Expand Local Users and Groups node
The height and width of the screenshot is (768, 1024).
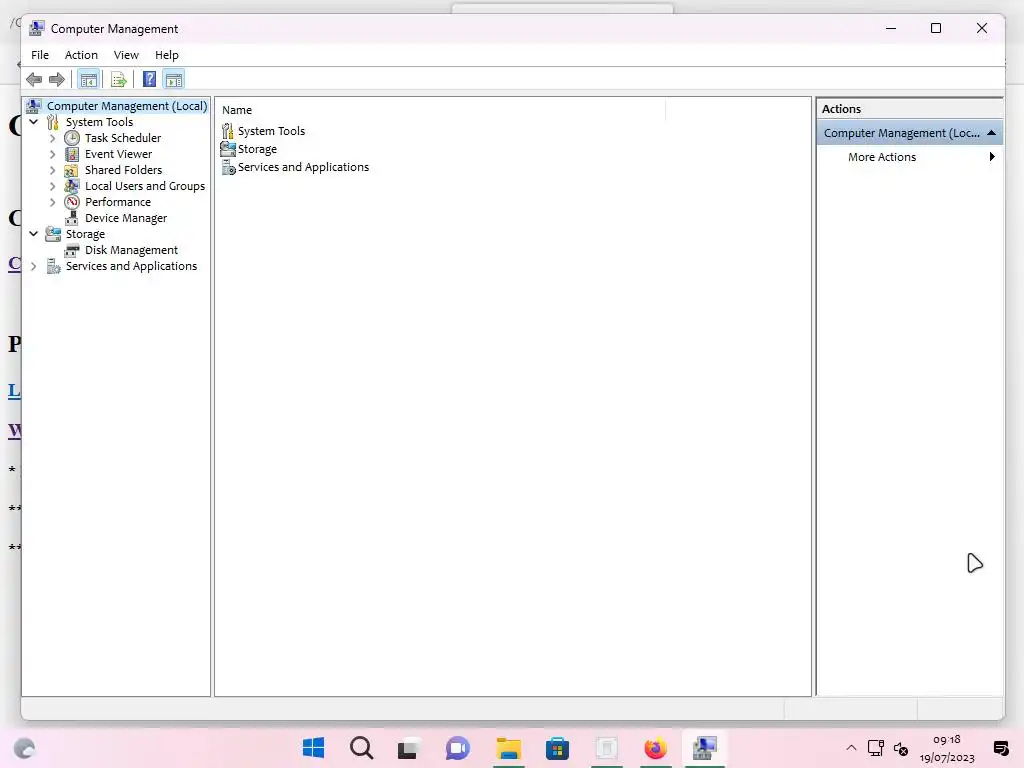click(53, 186)
